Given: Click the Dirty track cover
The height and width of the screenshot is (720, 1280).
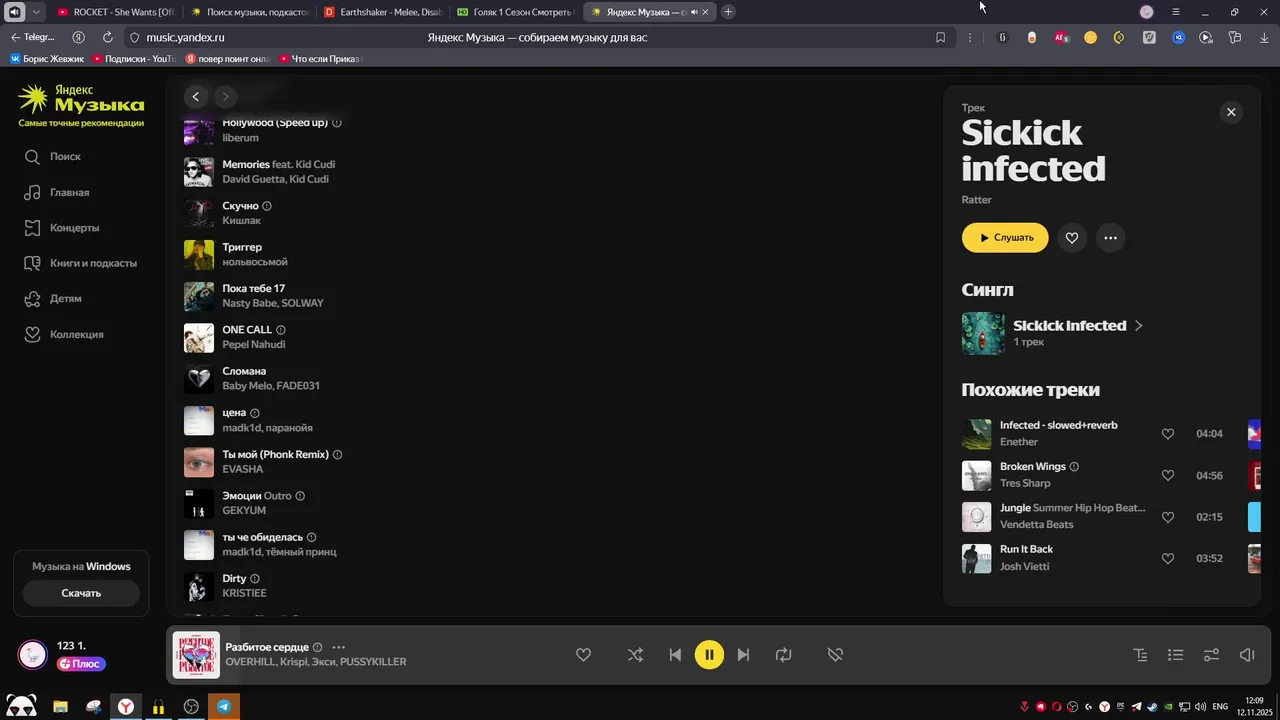Looking at the screenshot, I should tap(199, 586).
